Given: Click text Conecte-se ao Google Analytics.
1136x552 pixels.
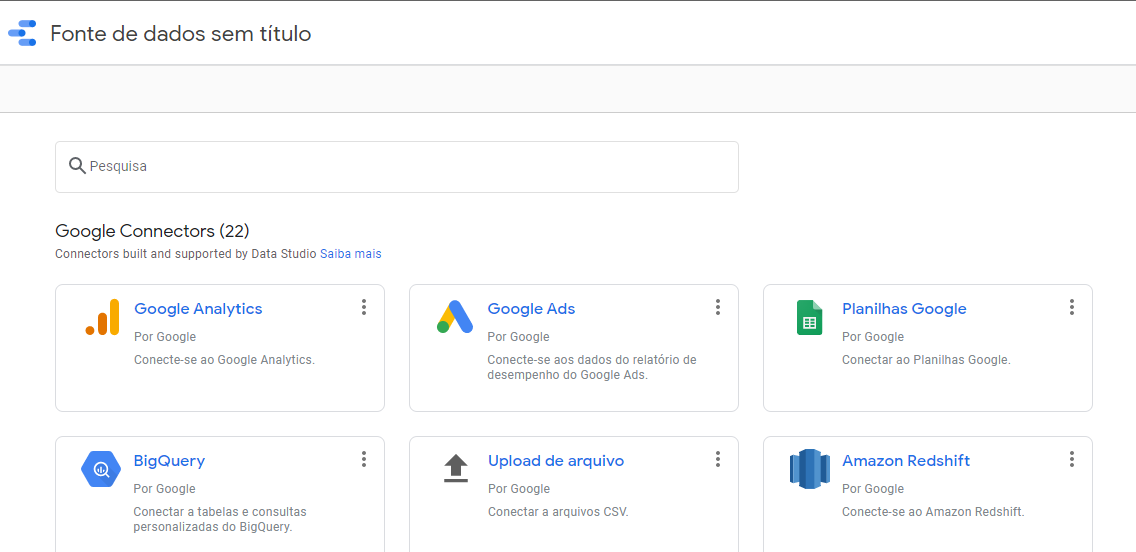Looking at the screenshot, I should click(225, 360).
